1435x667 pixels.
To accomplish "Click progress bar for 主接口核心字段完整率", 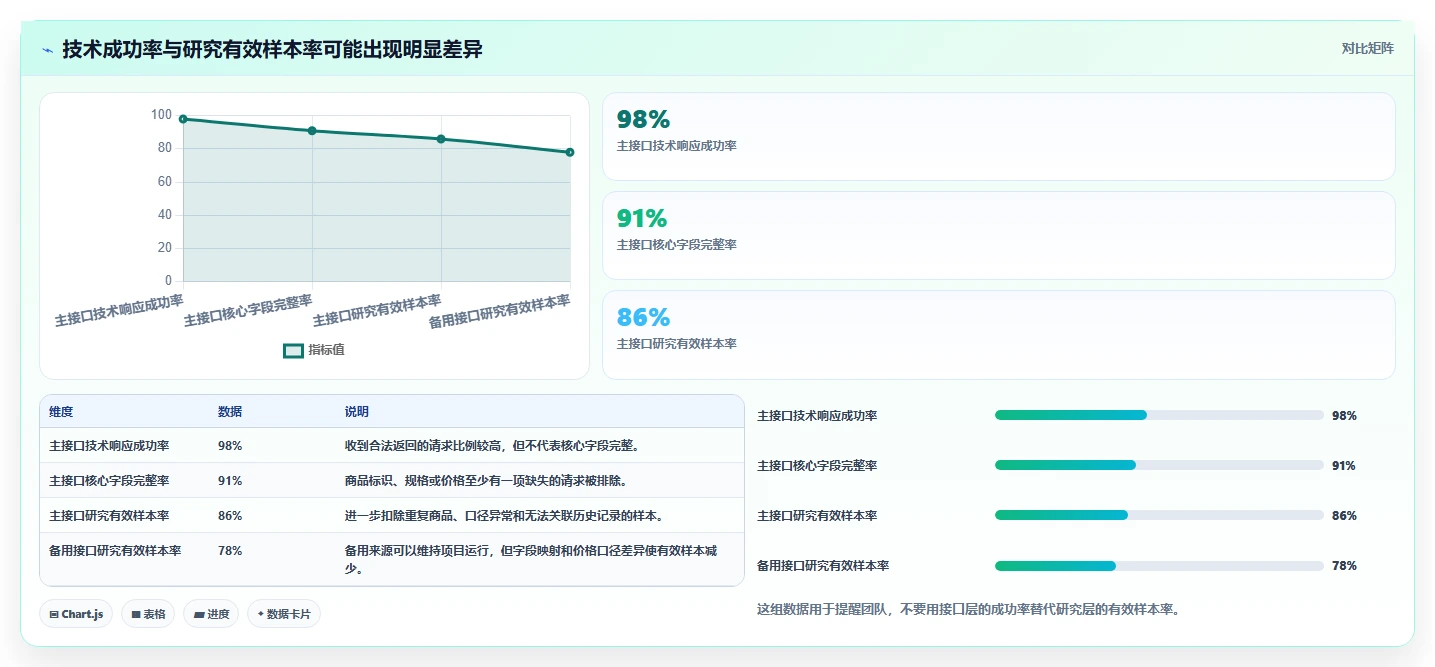I will tap(1159, 465).
